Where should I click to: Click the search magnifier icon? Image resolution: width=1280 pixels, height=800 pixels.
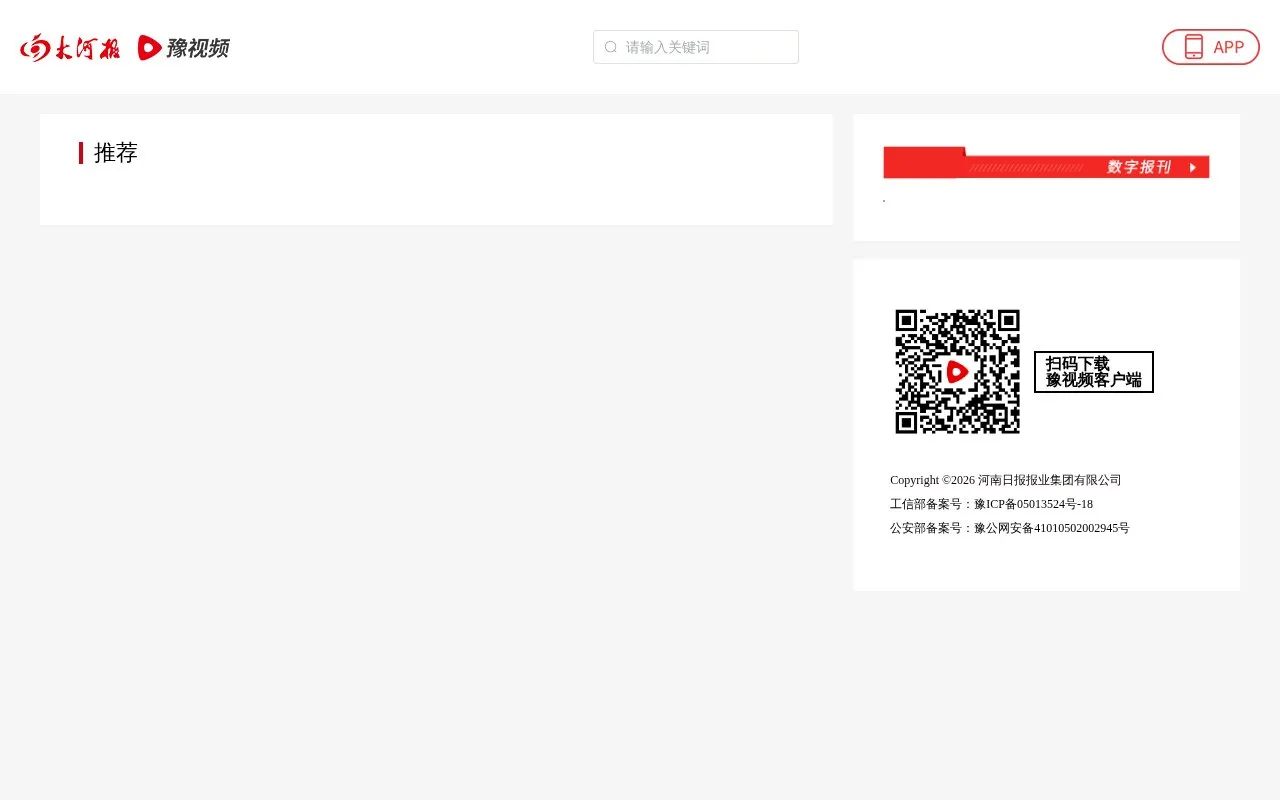[611, 47]
